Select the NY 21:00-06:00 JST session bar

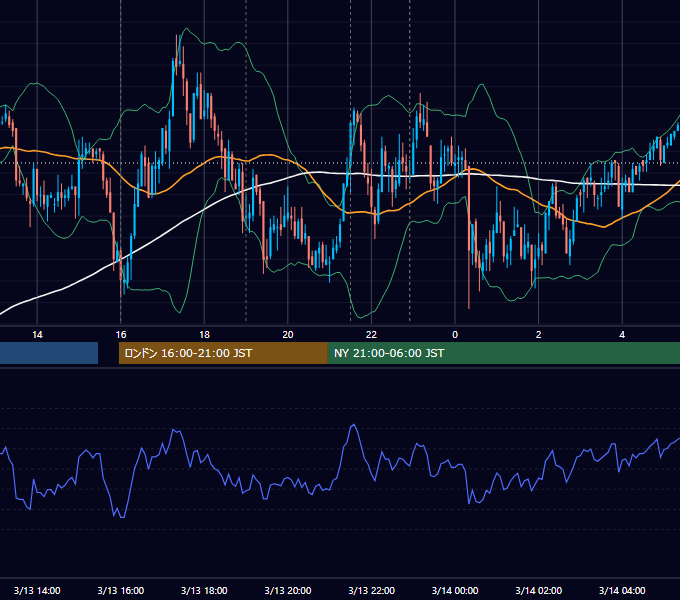click(x=504, y=353)
